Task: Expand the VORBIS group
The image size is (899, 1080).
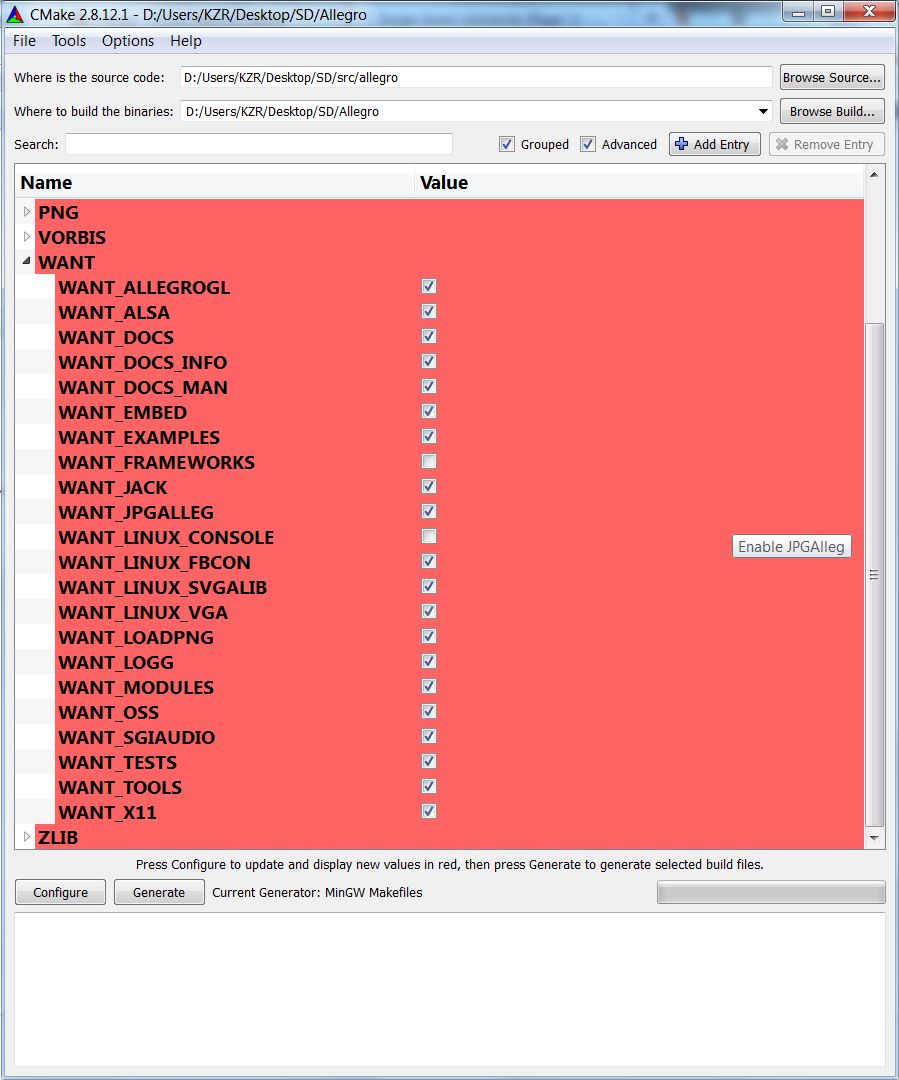Action: tap(26, 237)
